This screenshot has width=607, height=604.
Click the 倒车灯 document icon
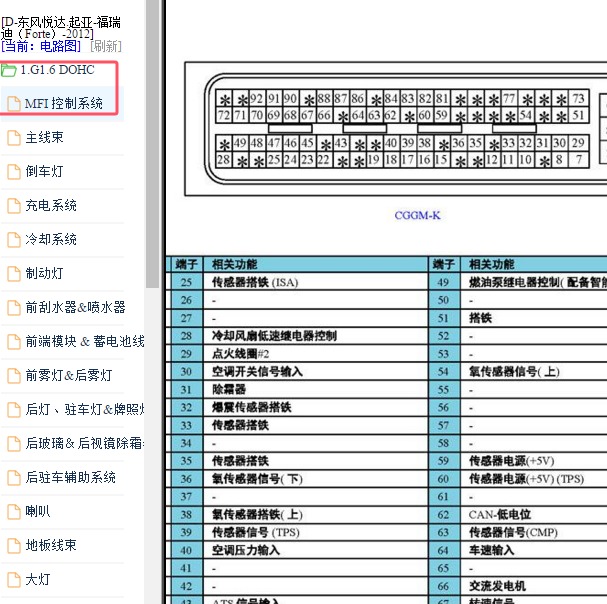(x=14, y=172)
